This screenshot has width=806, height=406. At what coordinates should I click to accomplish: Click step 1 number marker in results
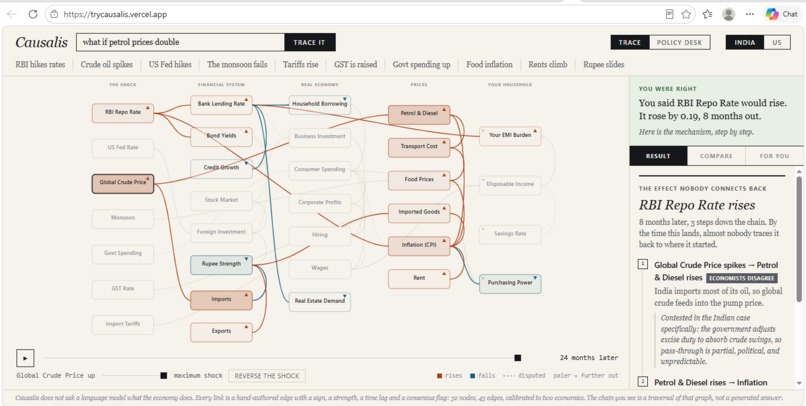tap(643, 264)
